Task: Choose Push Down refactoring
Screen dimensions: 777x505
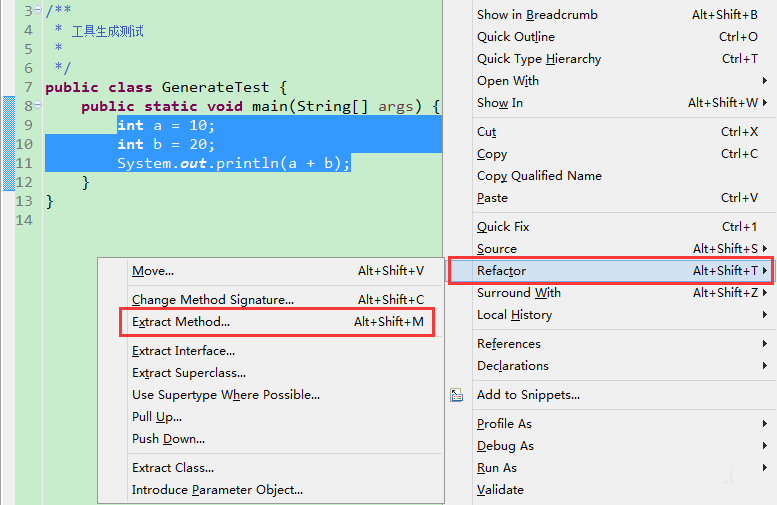Action: click(278, 439)
